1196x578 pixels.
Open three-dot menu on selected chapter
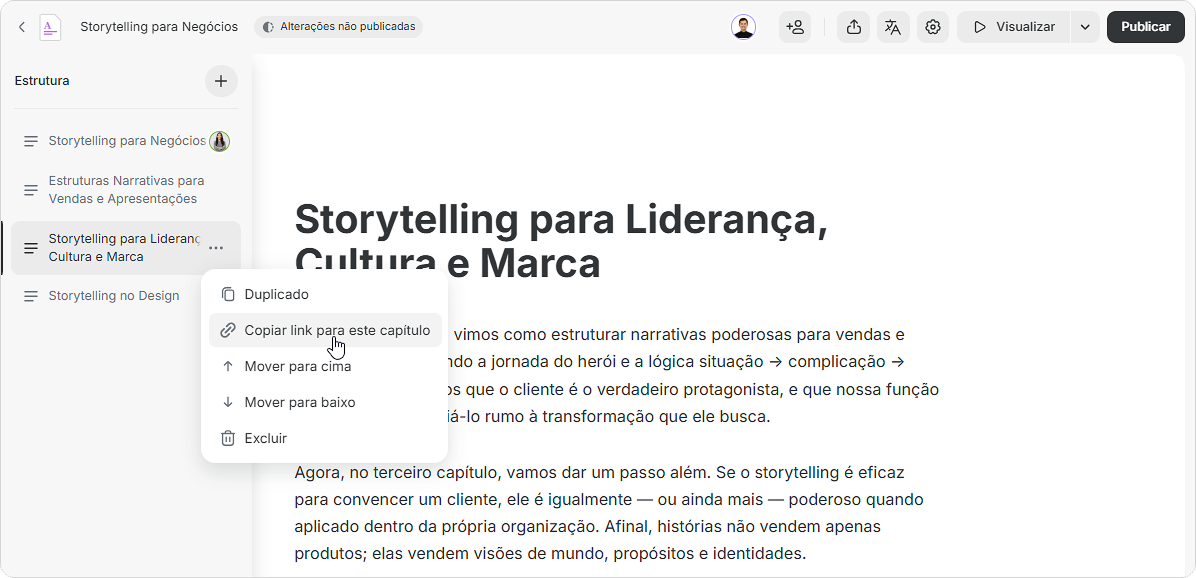point(216,248)
